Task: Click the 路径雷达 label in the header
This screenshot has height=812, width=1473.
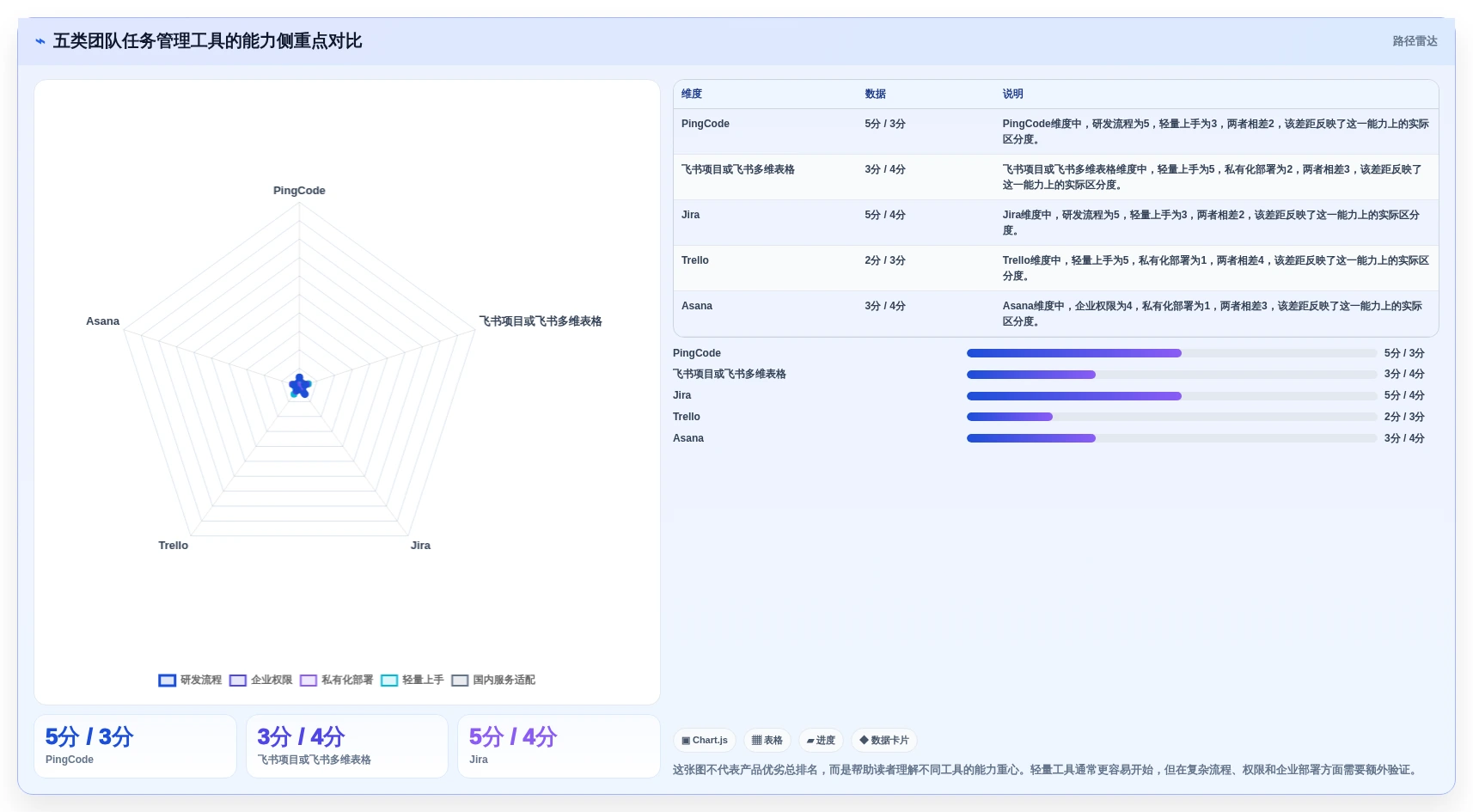Action: click(1415, 41)
